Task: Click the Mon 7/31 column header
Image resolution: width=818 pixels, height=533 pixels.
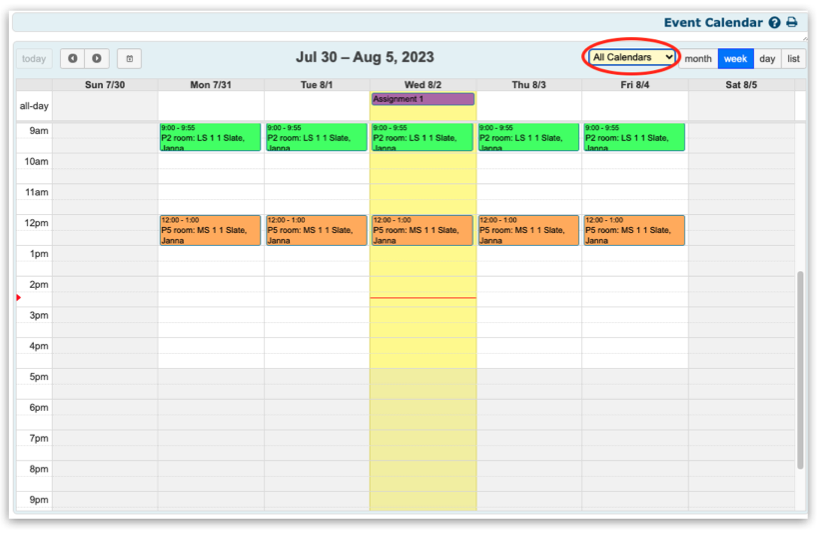Action: click(x=211, y=84)
